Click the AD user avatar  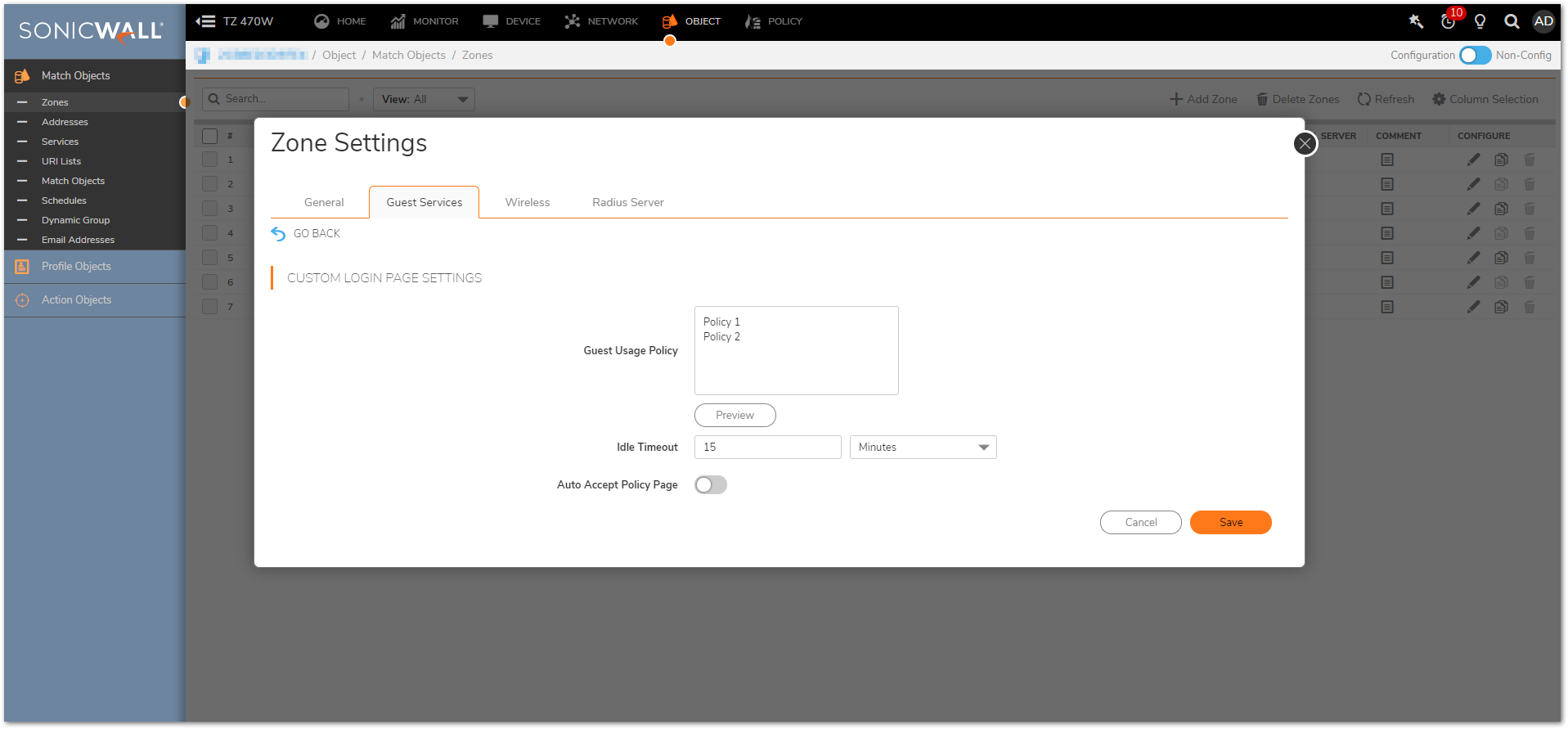tap(1543, 22)
